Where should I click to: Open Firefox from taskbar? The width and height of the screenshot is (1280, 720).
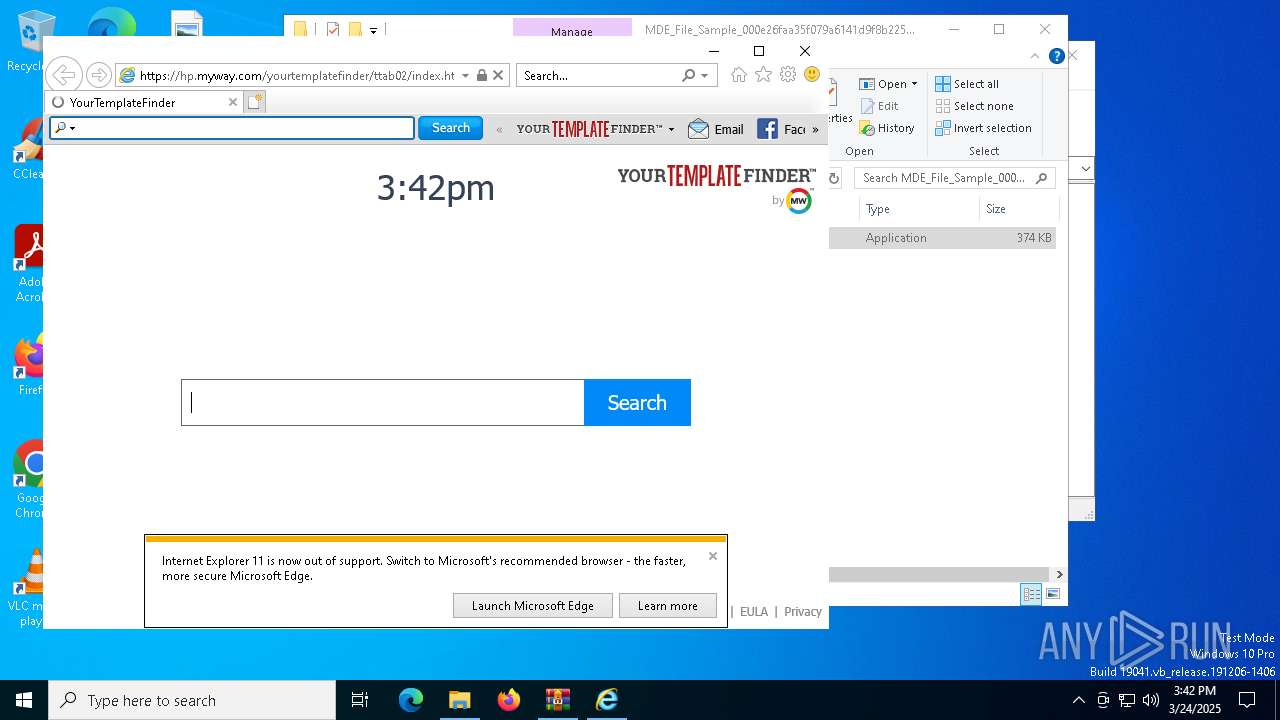[509, 700]
